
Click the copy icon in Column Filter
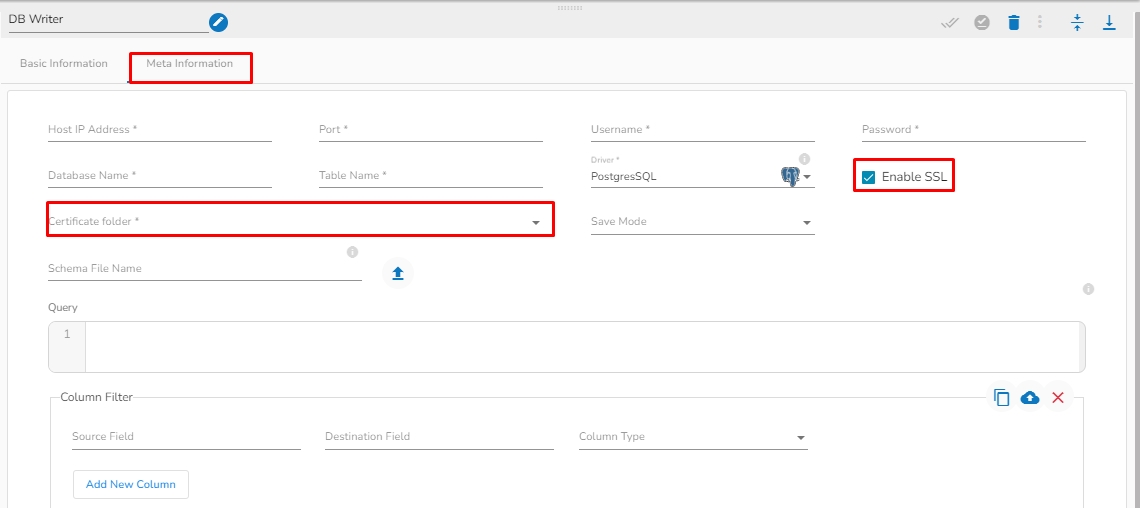click(x=1002, y=398)
